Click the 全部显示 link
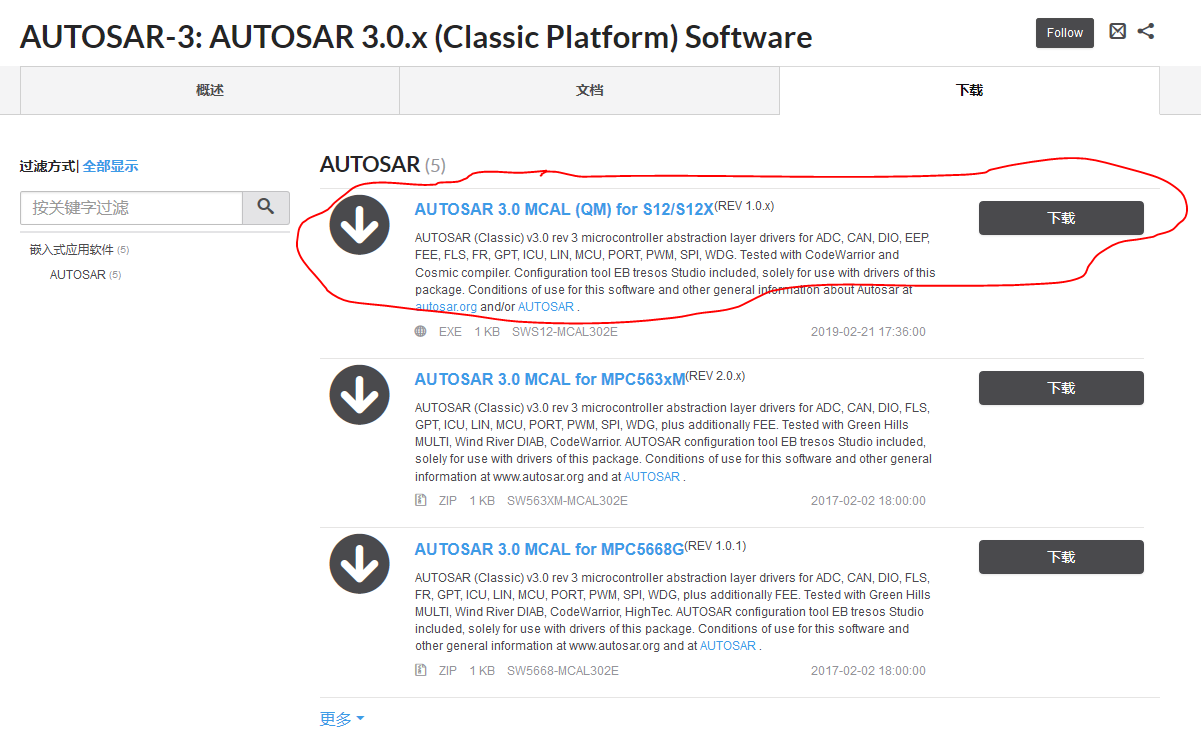The image size is (1201, 738). click(110, 166)
